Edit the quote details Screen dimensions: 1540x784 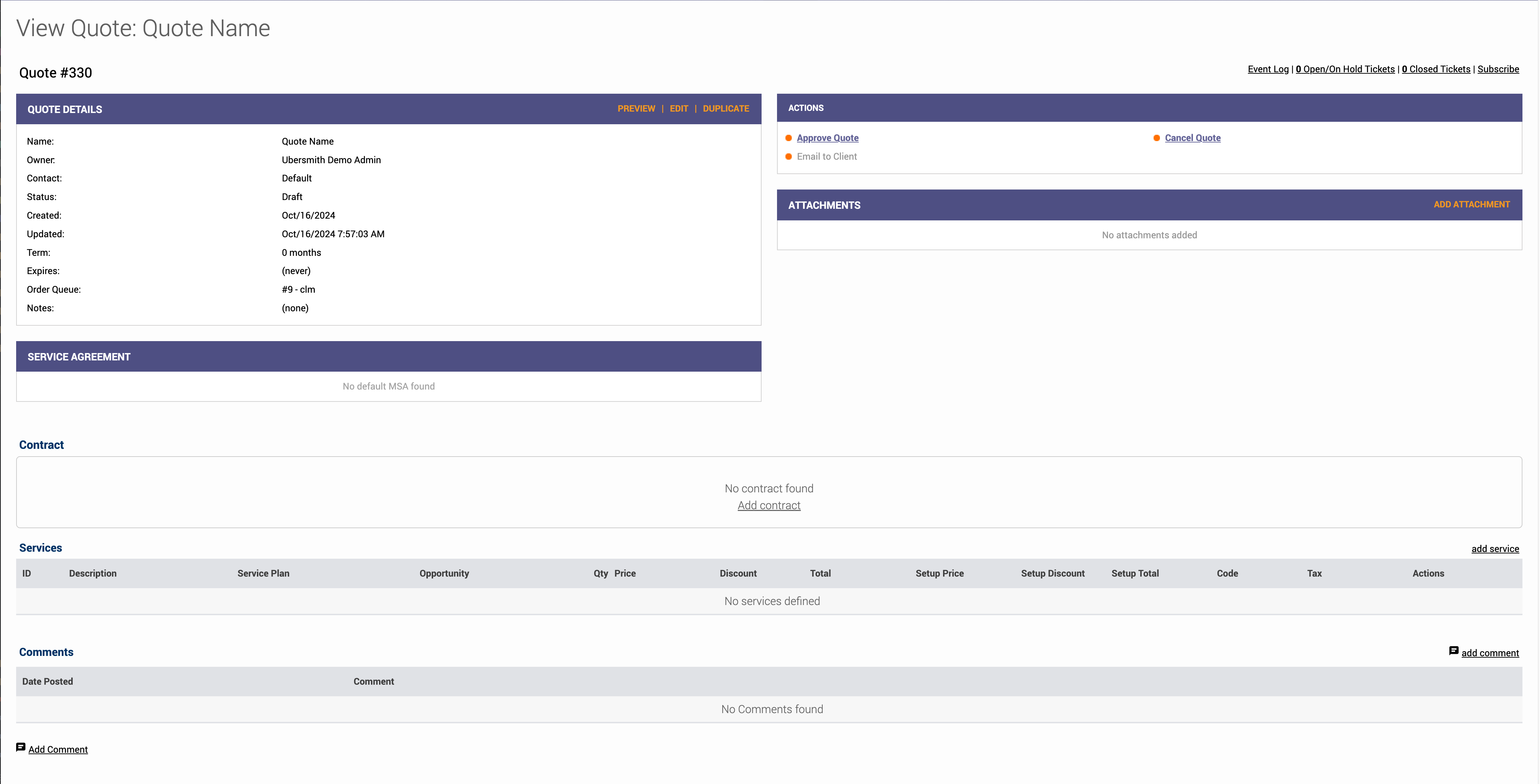[x=678, y=109]
